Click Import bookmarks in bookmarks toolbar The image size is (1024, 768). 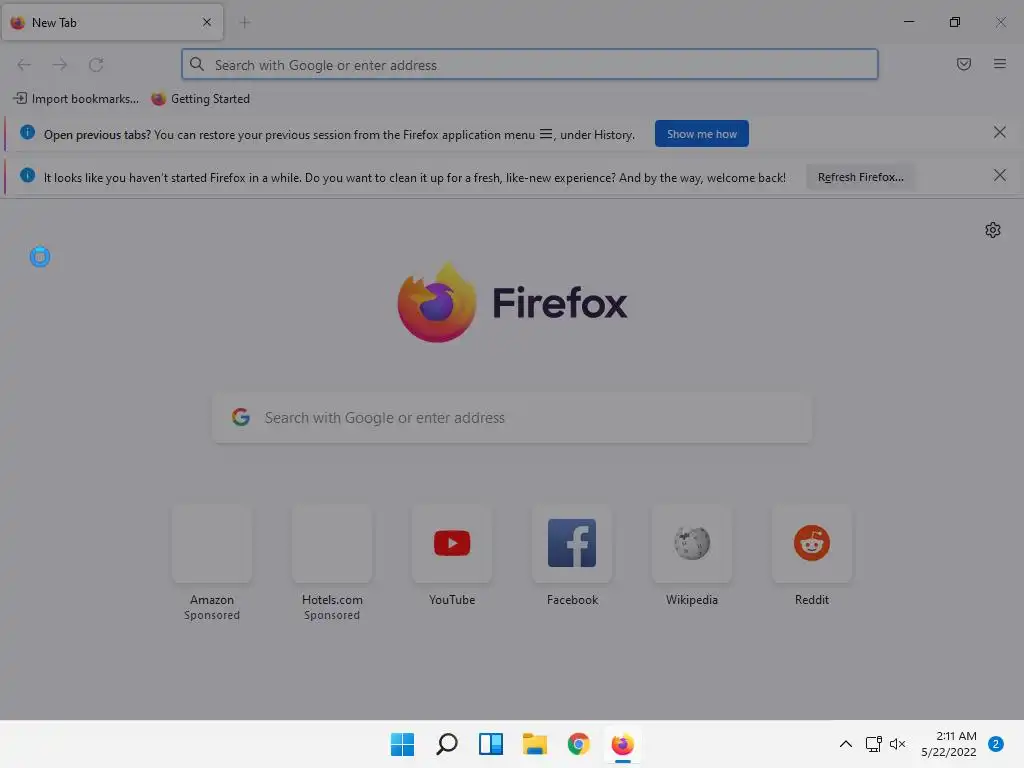tap(76, 99)
